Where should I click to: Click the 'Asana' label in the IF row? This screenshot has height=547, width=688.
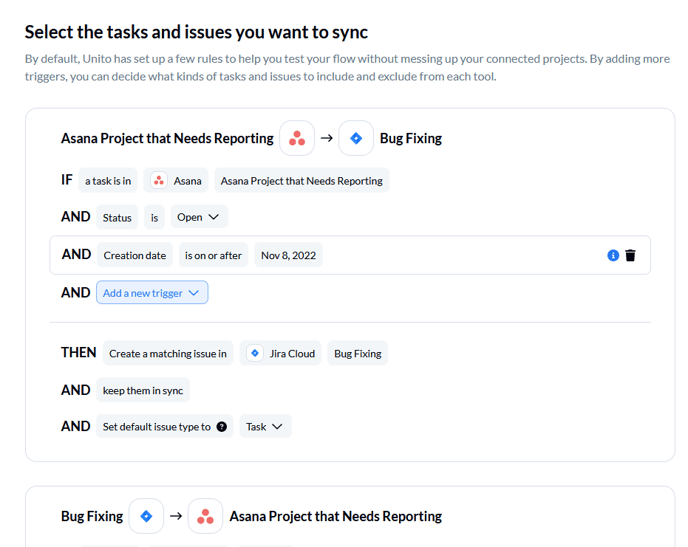coord(187,181)
